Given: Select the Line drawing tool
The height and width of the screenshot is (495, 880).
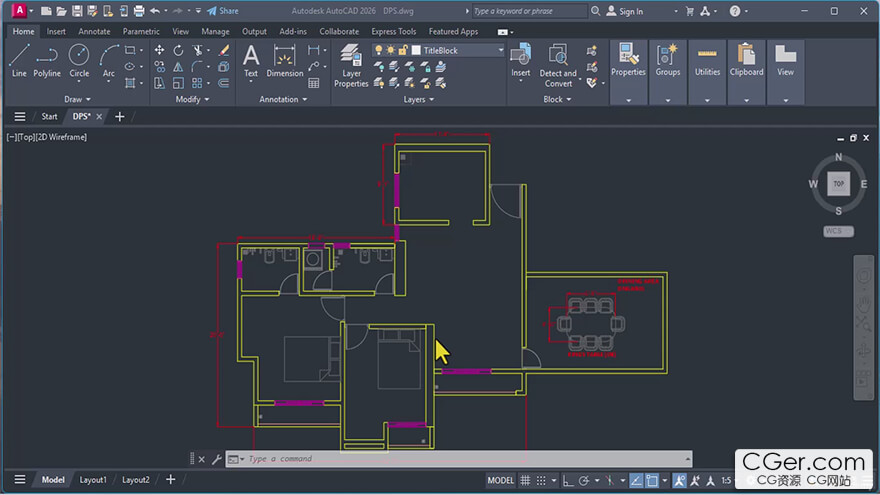Looking at the screenshot, I should coord(19,61).
